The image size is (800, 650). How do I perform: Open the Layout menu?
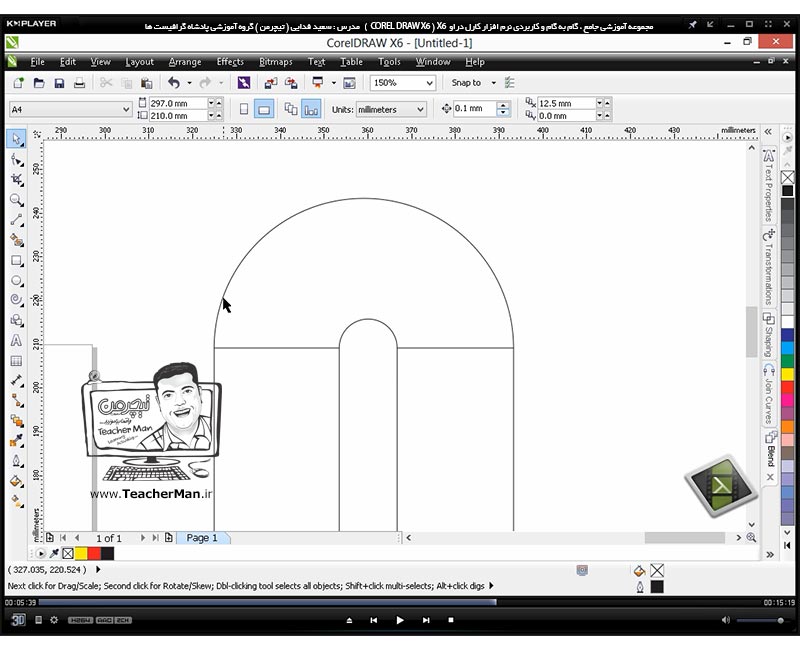[139, 62]
